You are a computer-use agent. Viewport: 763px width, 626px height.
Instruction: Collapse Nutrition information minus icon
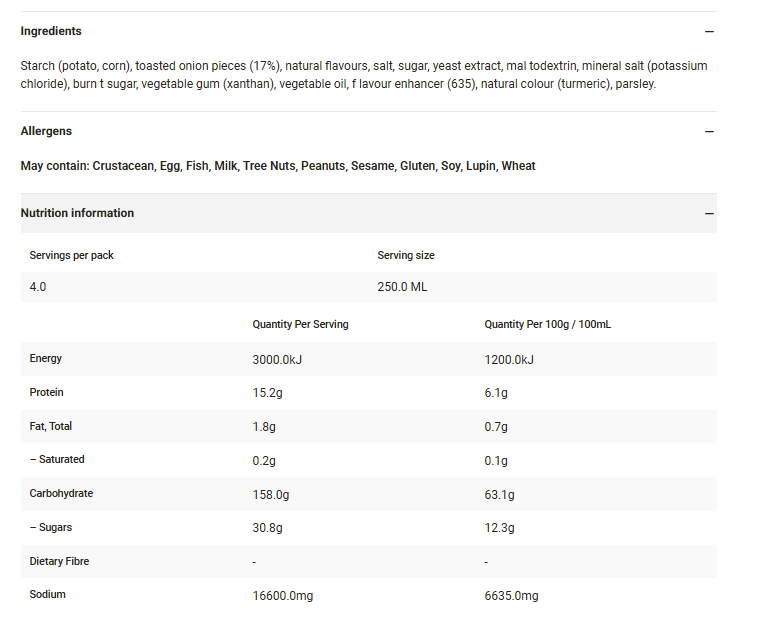point(709,214)
